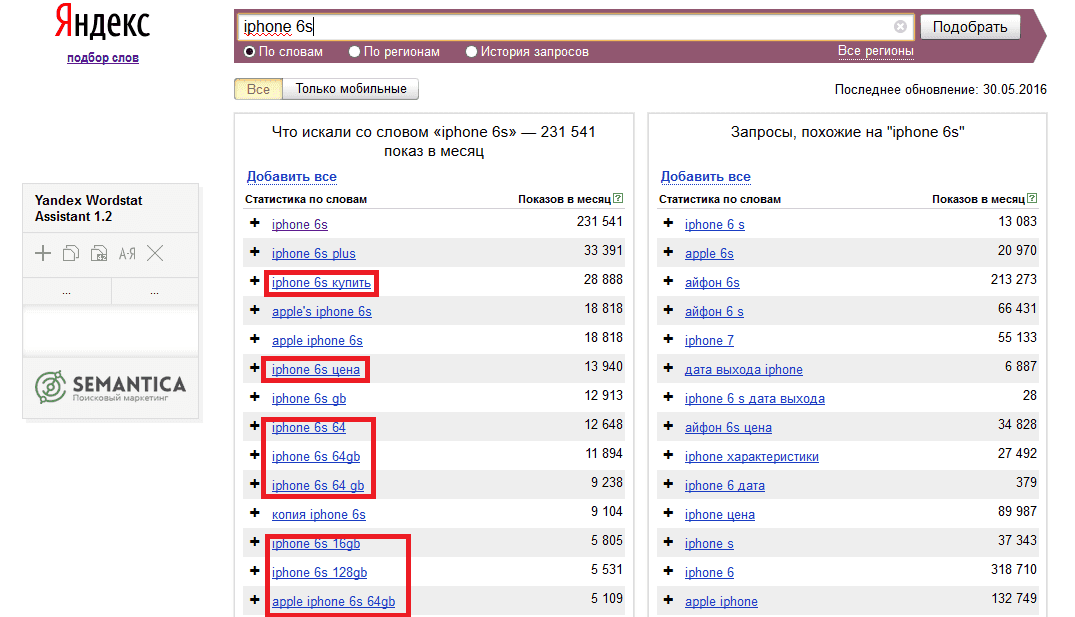Viewport: 1075px width, 617px height.
Task: Add 'iphone 6s gb' via plus icon
Action: pos(255,397)
